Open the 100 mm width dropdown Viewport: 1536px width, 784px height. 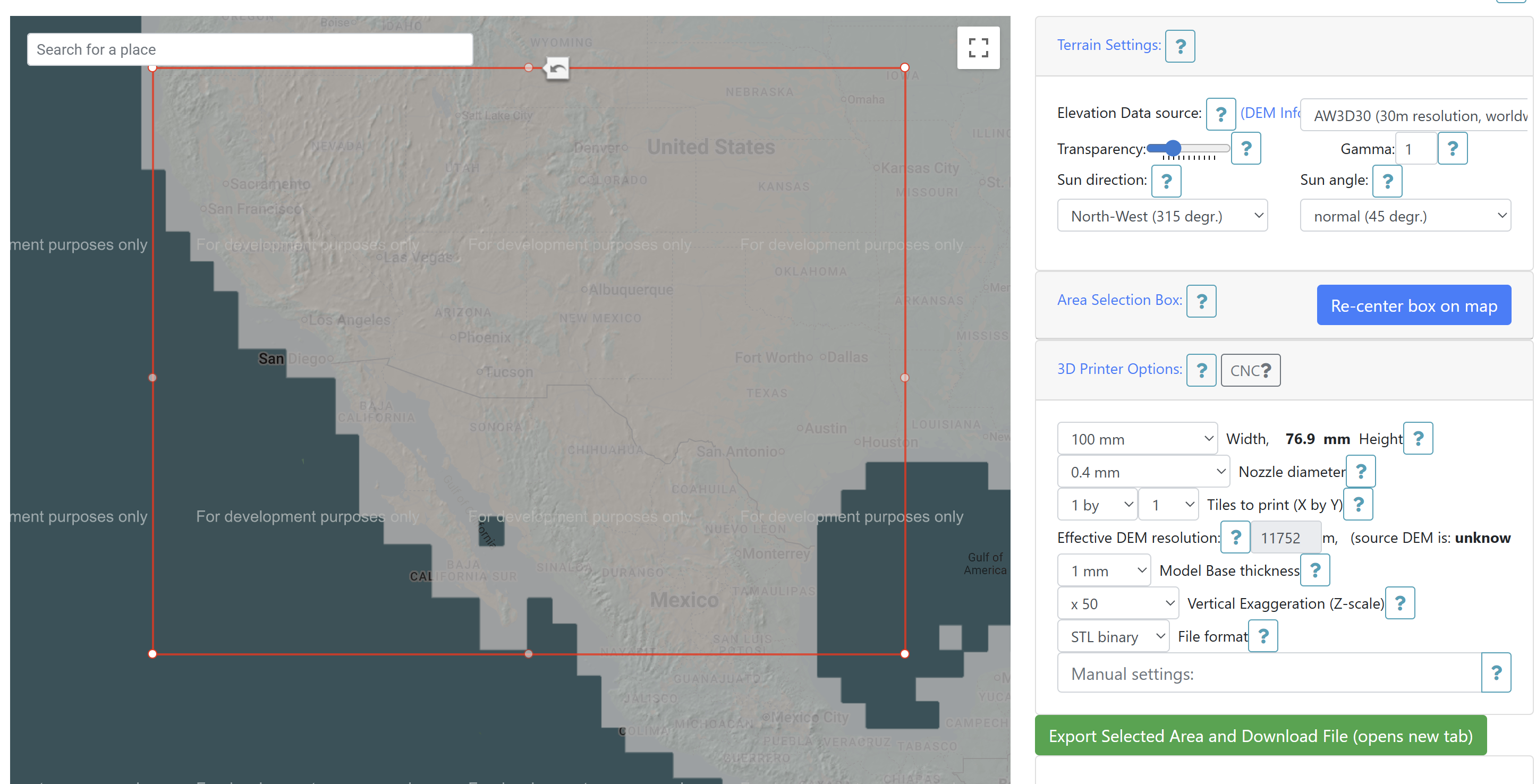coord(1136,439)
